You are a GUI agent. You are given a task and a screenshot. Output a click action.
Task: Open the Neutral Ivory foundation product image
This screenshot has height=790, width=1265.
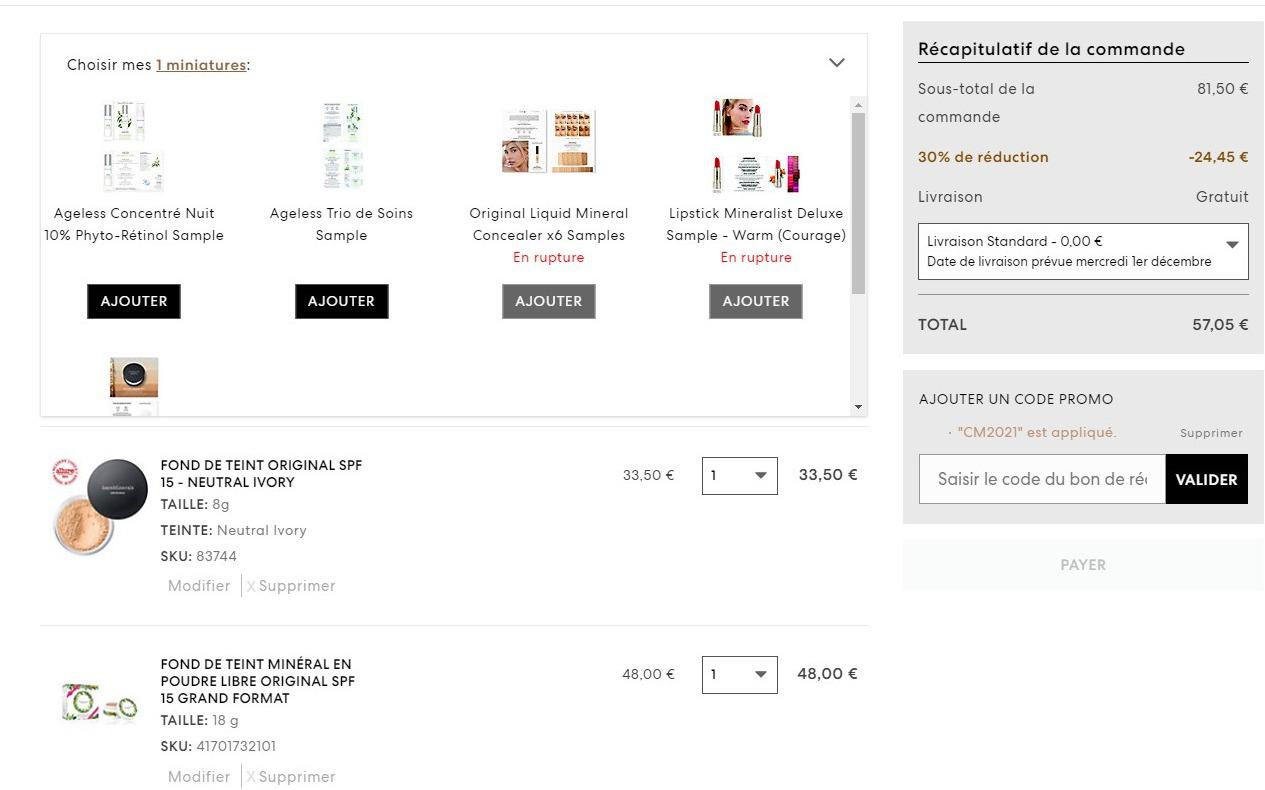tap(100, 507)
